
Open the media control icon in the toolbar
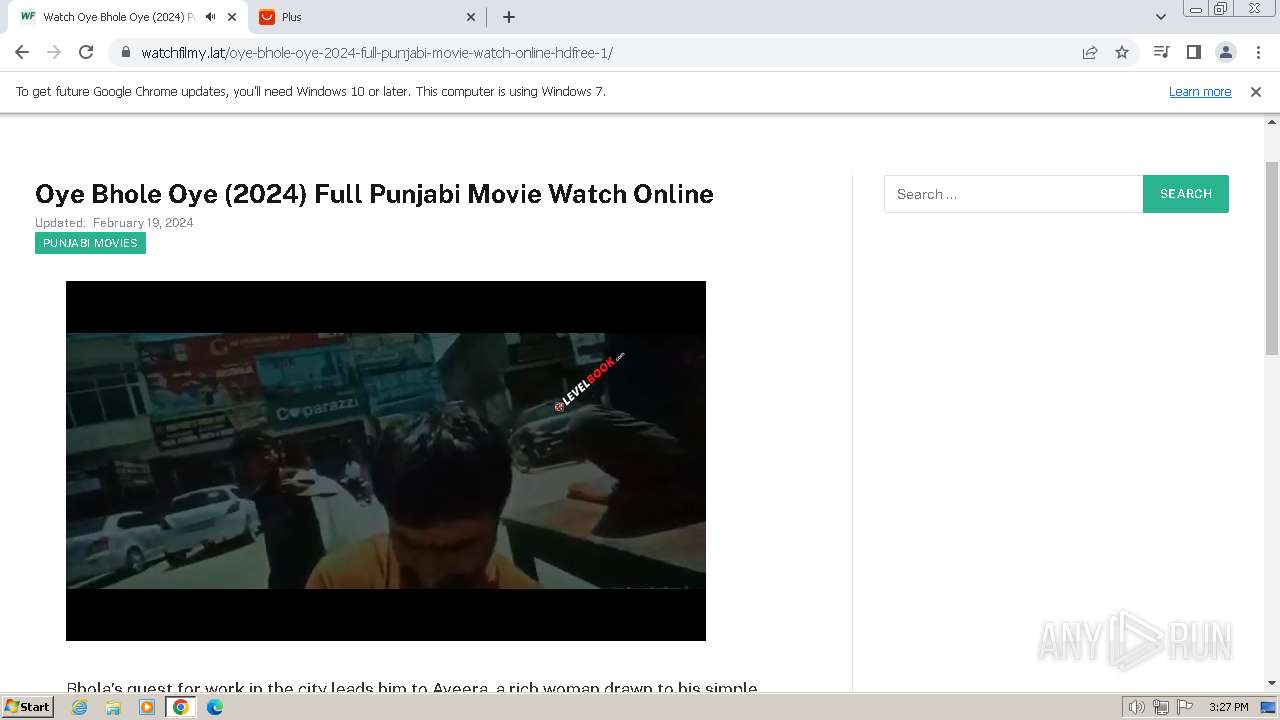pyautogui.click(x=1161, y=52)
